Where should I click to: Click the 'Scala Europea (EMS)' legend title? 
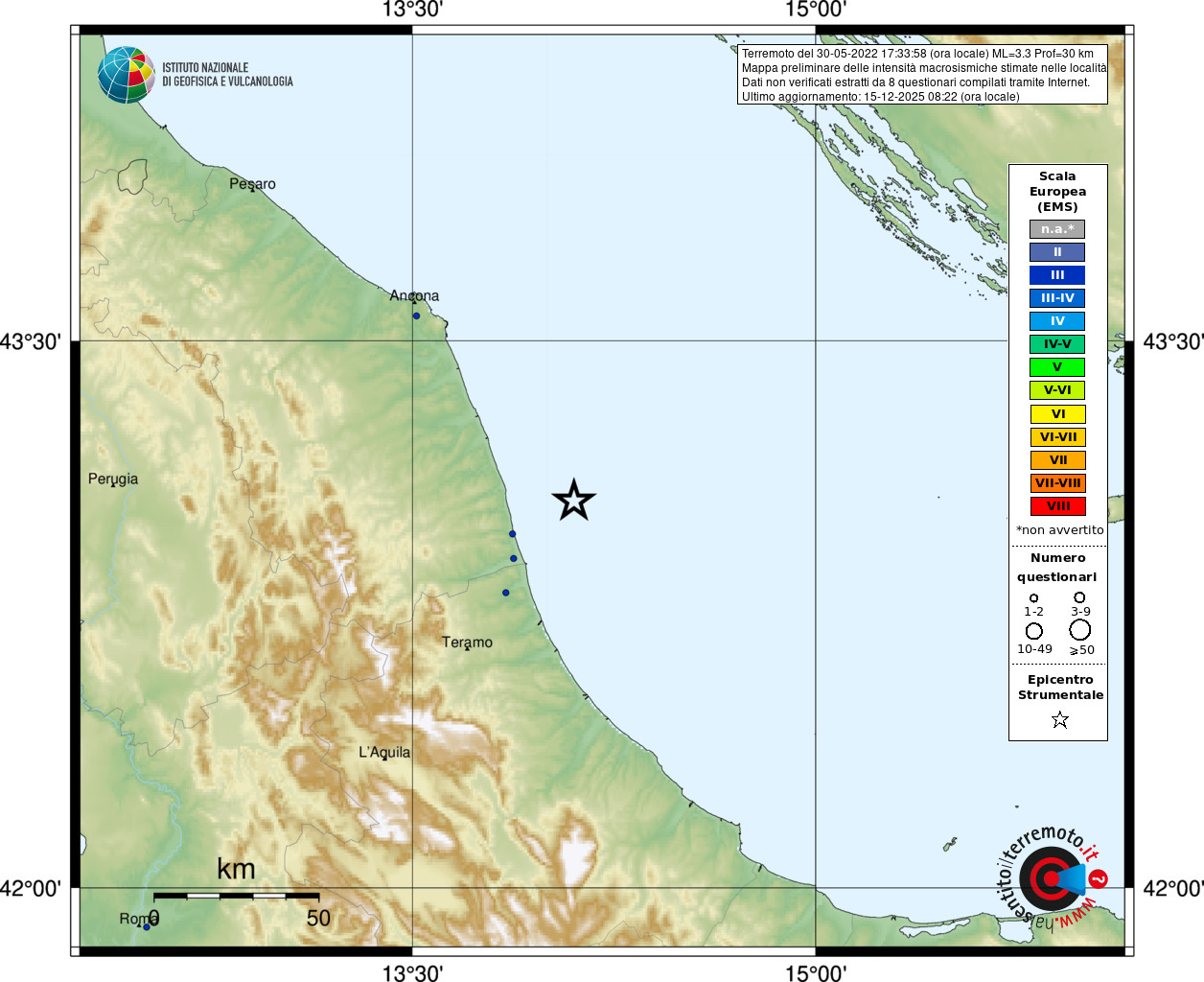1057,192
